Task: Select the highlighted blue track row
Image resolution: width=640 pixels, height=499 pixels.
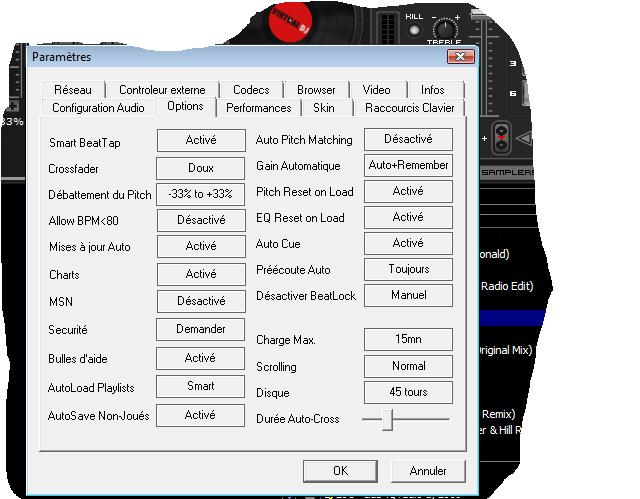Action: coord(513,318)
